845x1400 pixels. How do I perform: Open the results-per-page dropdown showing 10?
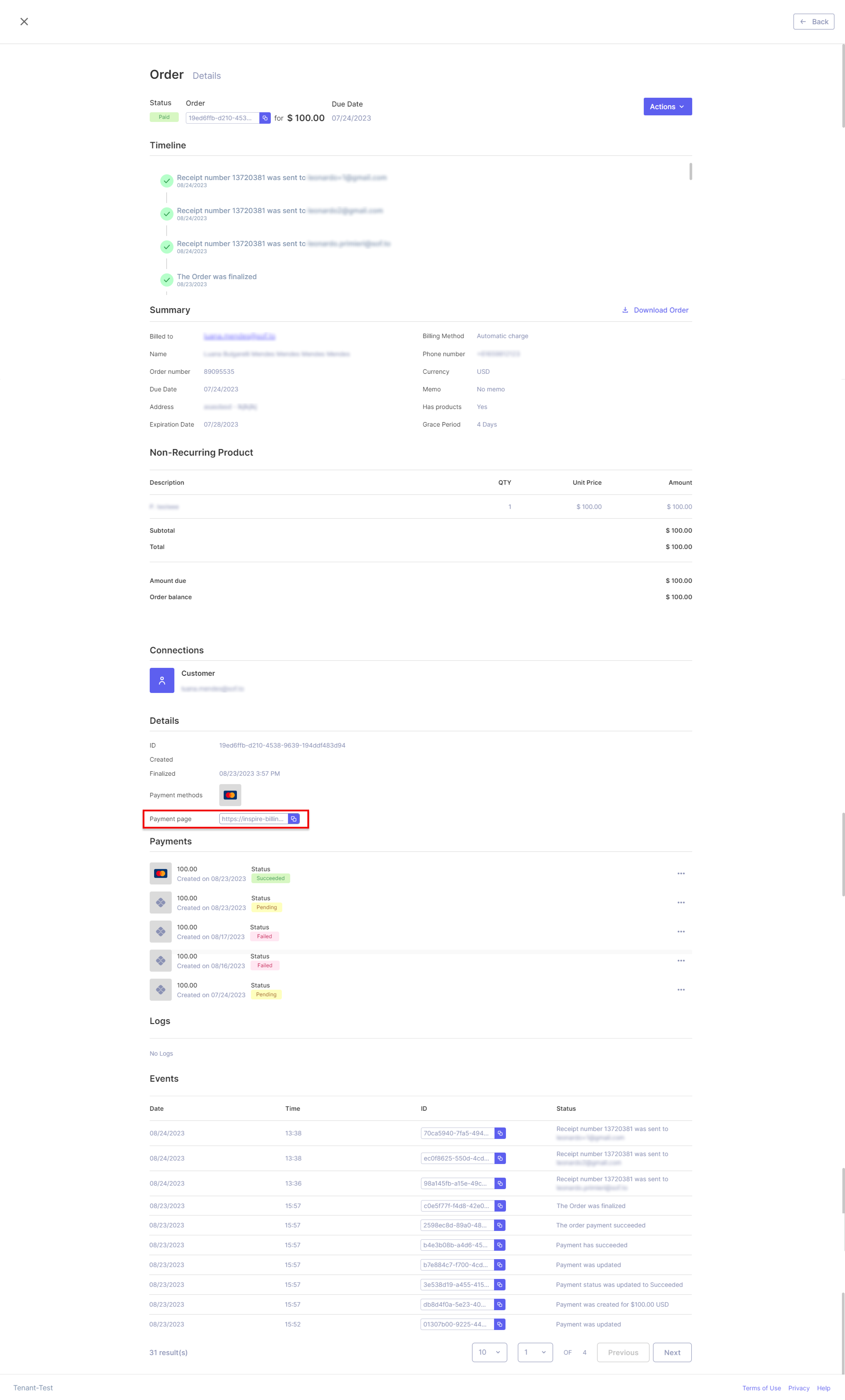489,1352
